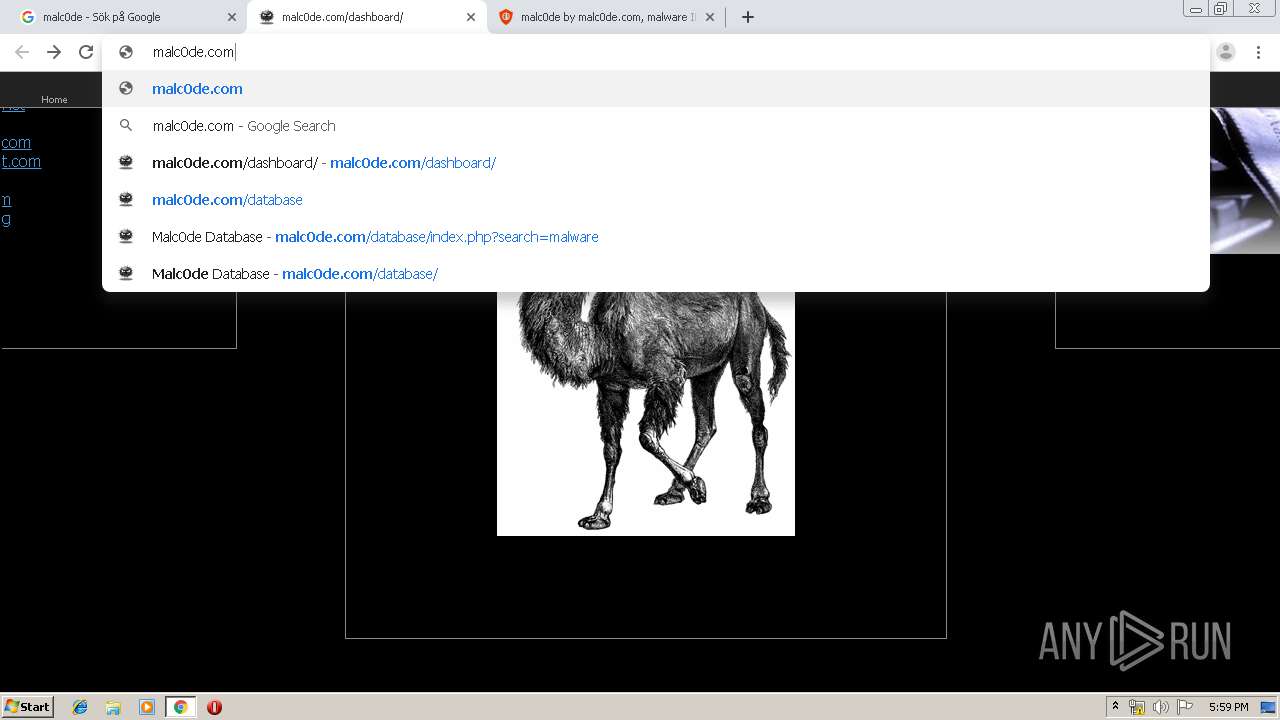Open the Chrome profile avatar

(1226, 52)
